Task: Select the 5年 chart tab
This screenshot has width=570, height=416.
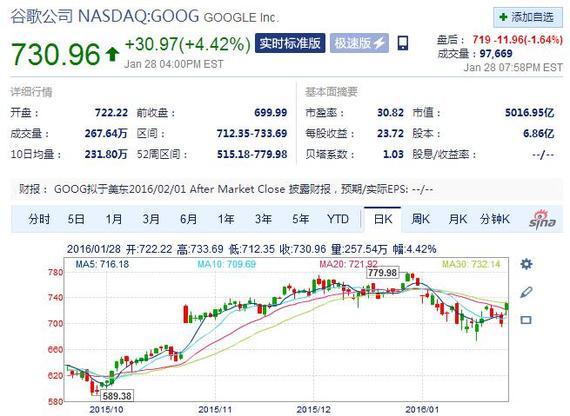Action: point(301,219)
